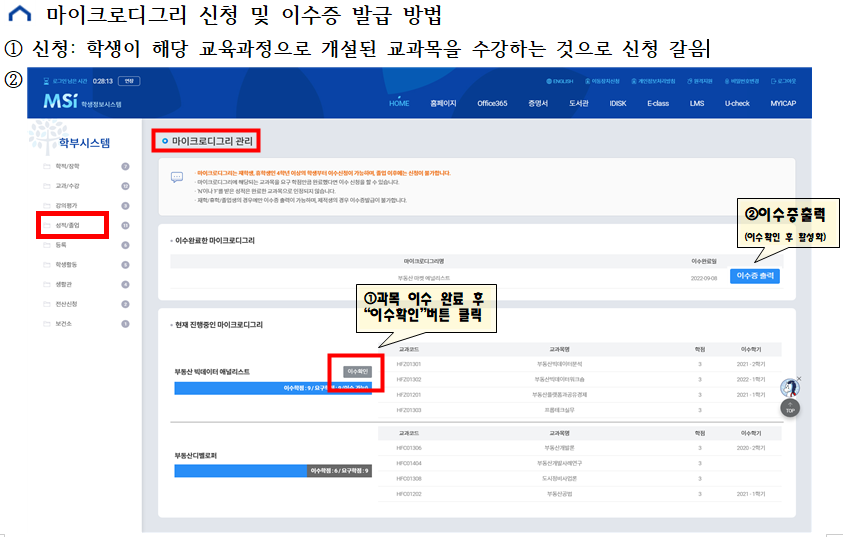
Task: Select HOME in the top navigation
Action: point(399,103)
